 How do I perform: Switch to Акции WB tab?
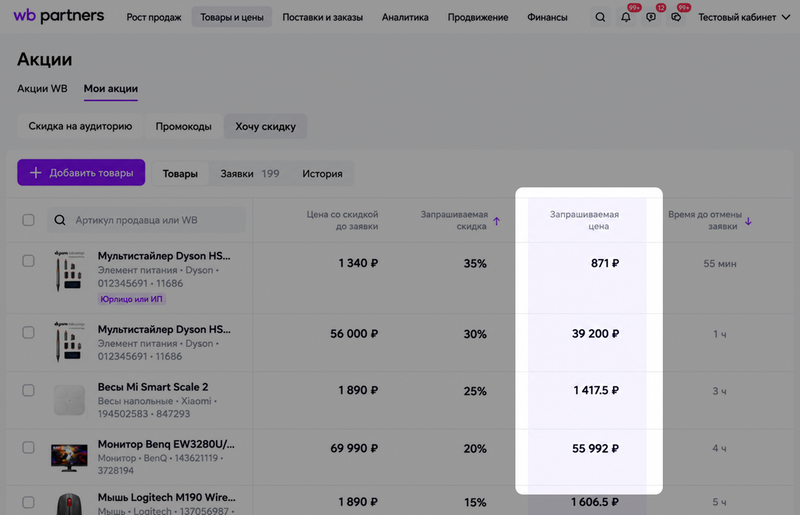42,88
